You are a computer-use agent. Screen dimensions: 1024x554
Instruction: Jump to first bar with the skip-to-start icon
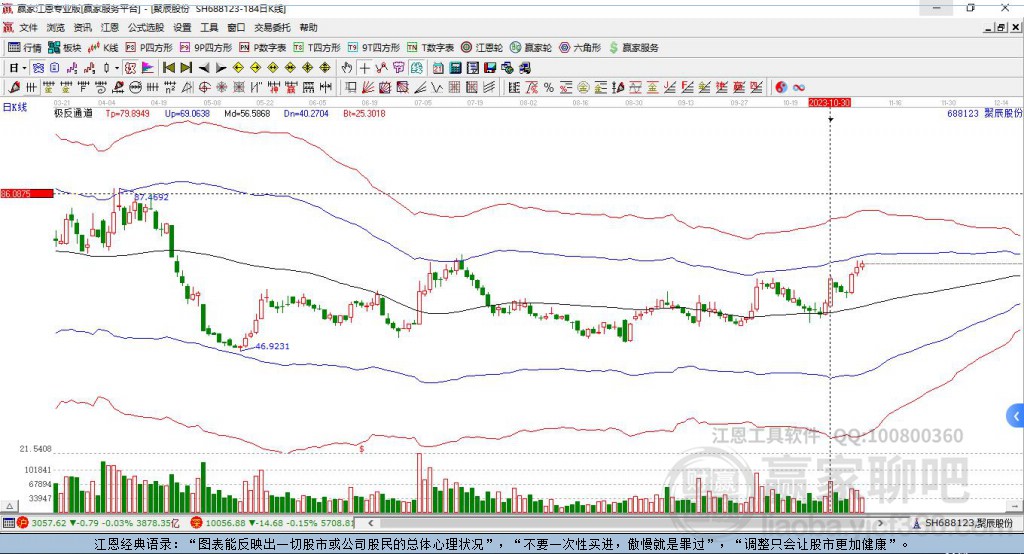[x=168, y=68]
